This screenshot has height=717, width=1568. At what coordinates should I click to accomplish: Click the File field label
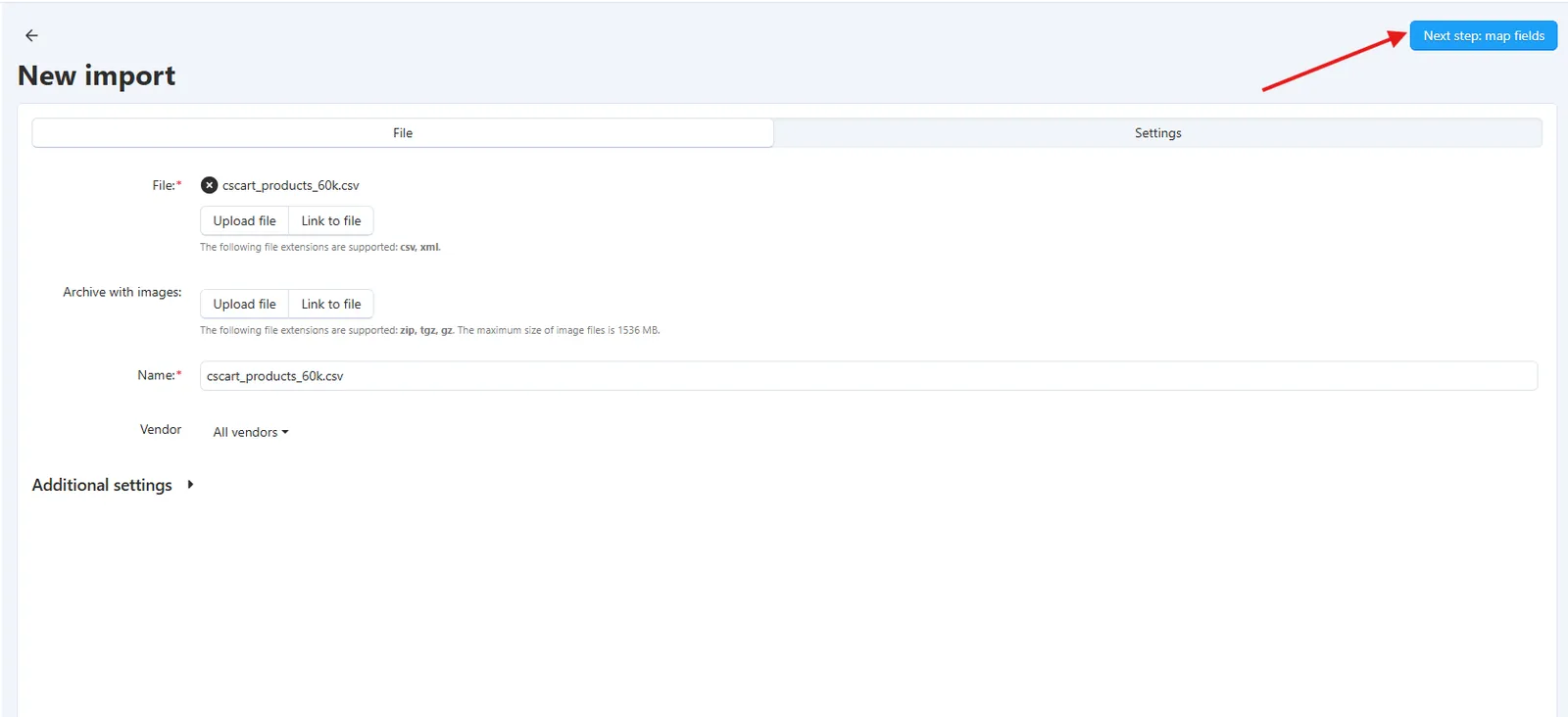167,185
